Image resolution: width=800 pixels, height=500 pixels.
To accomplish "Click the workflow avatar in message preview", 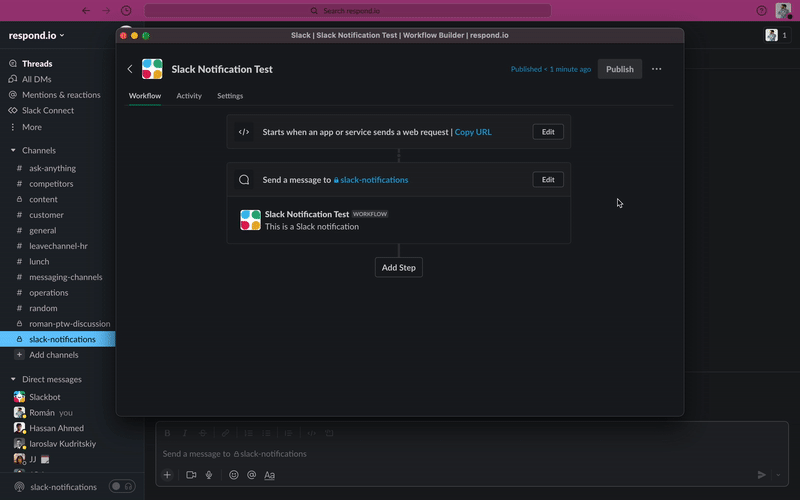I will (250, 220).
